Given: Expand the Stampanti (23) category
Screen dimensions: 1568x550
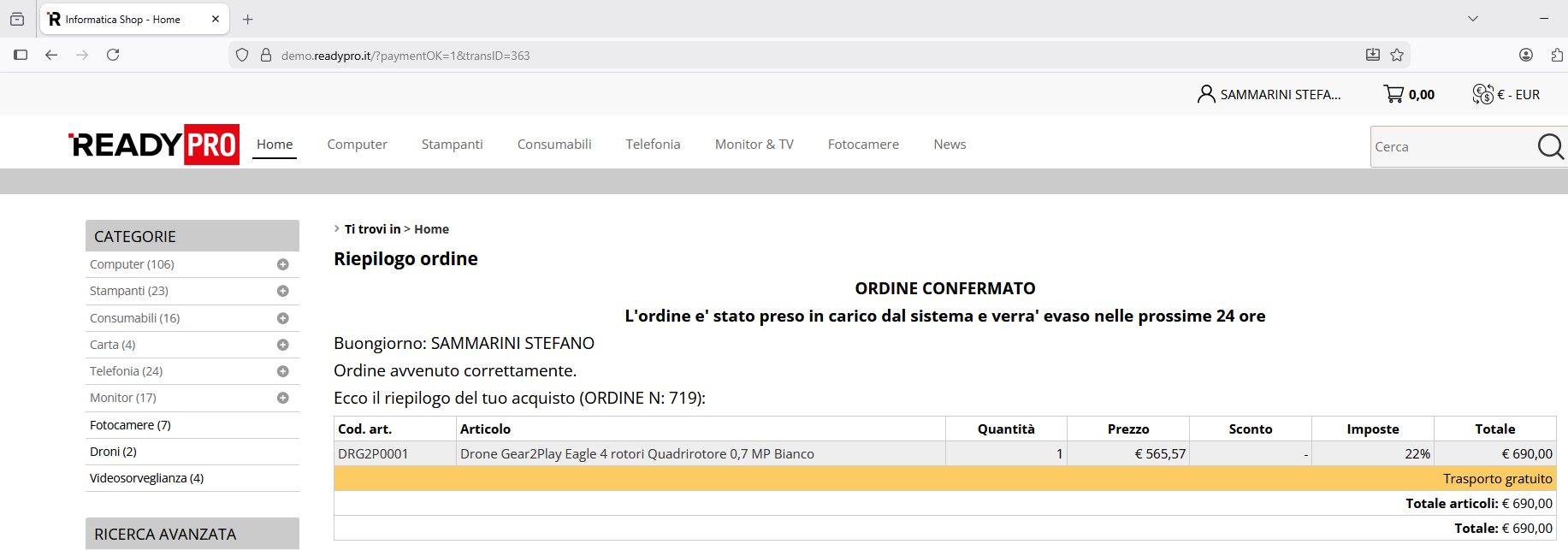Looking at the screenshot, I should coord(282,292).
